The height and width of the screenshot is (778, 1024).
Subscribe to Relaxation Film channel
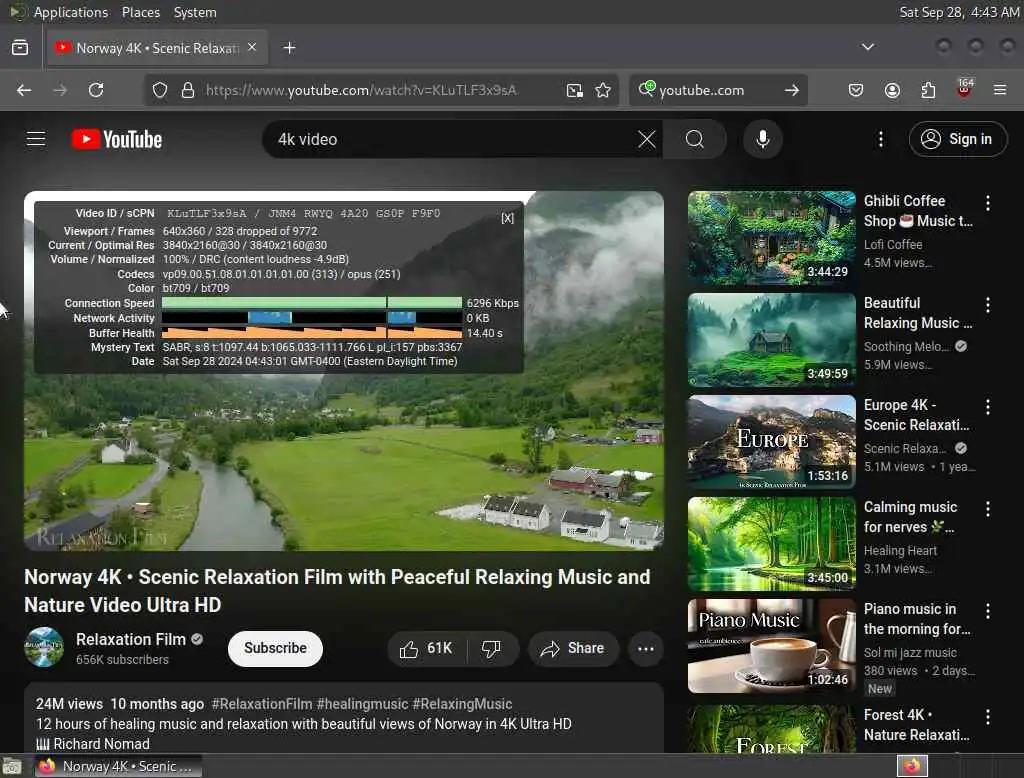point(275,649)
